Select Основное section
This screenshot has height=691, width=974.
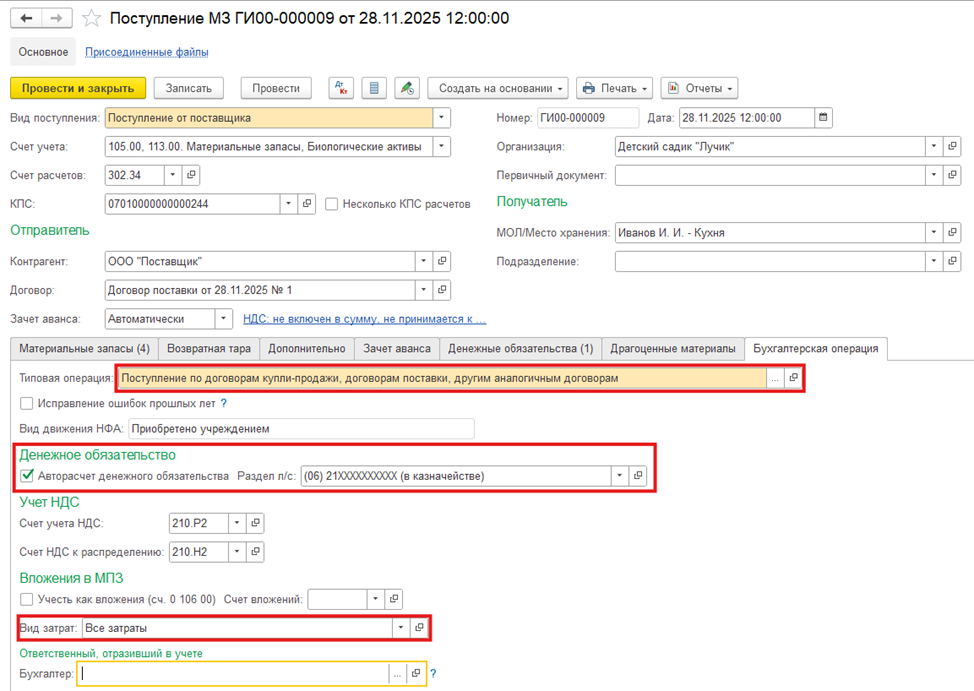(43, 52)
